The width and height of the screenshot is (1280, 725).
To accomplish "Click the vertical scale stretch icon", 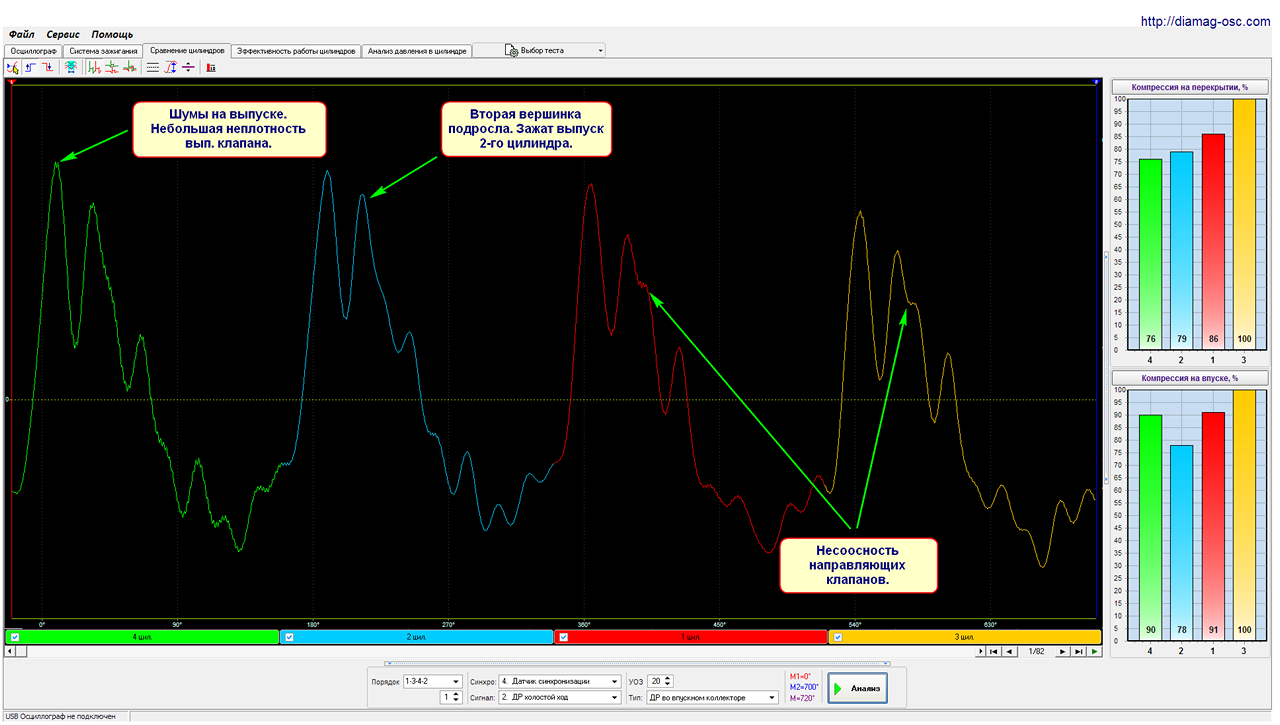I will (170, 67).
